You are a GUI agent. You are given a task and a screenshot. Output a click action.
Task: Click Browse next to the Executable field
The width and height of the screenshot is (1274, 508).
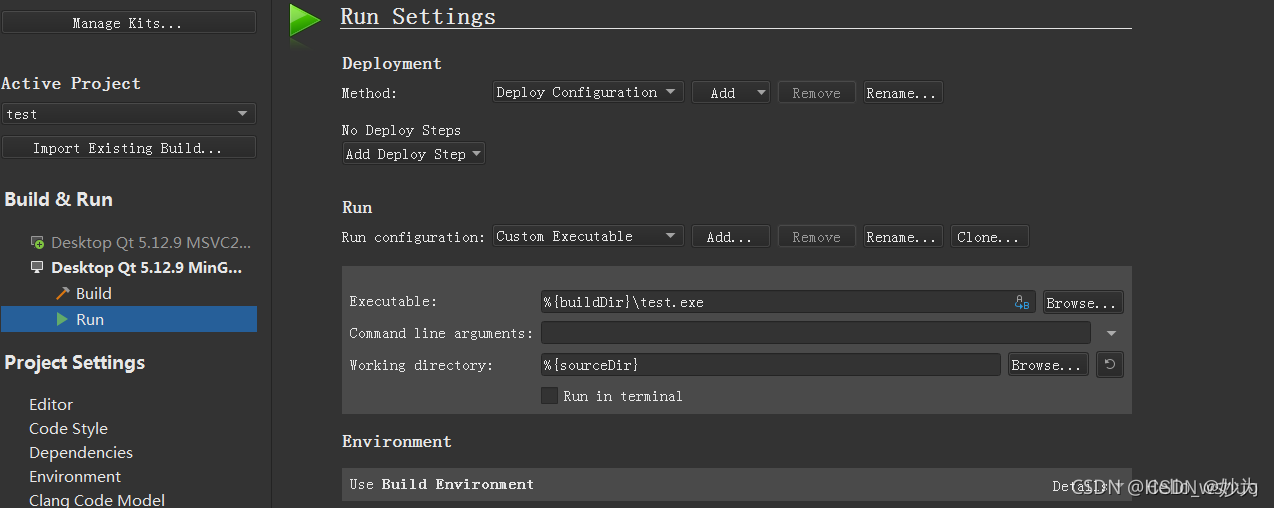pos(1083,302)
